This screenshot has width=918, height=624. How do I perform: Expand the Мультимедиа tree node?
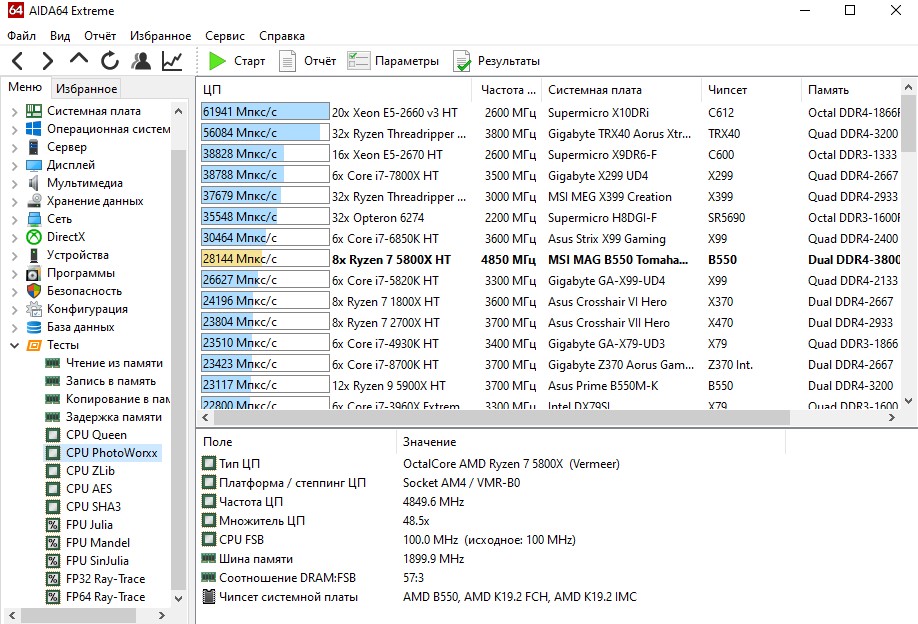14,183
